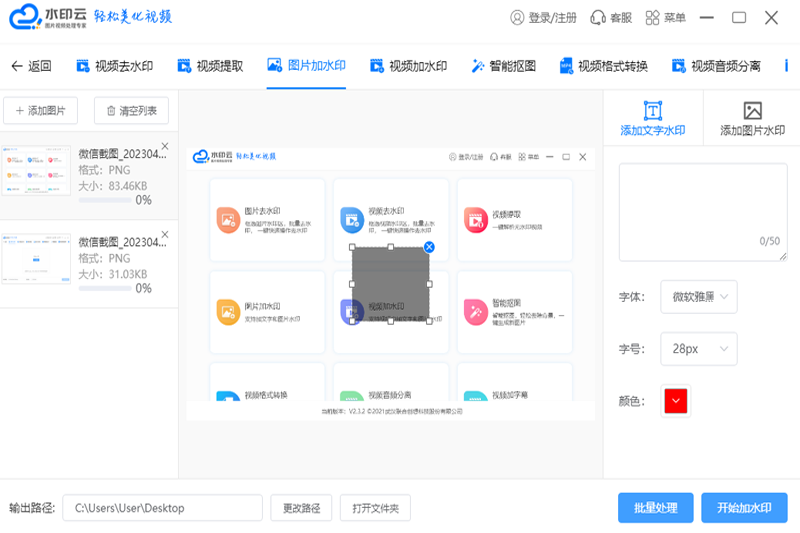Open the red 颜色 picker
The height and width of the screenshot is (533, 800).
676,401
